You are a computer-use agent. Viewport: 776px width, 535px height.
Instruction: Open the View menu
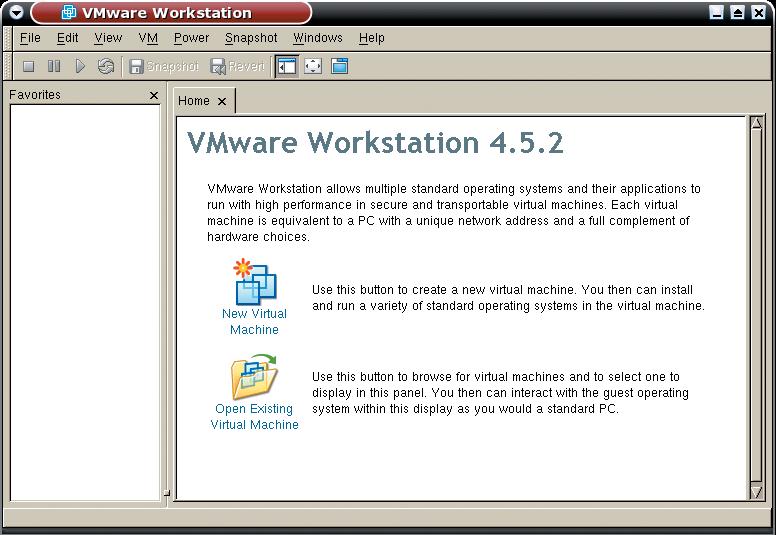[108, 38]
